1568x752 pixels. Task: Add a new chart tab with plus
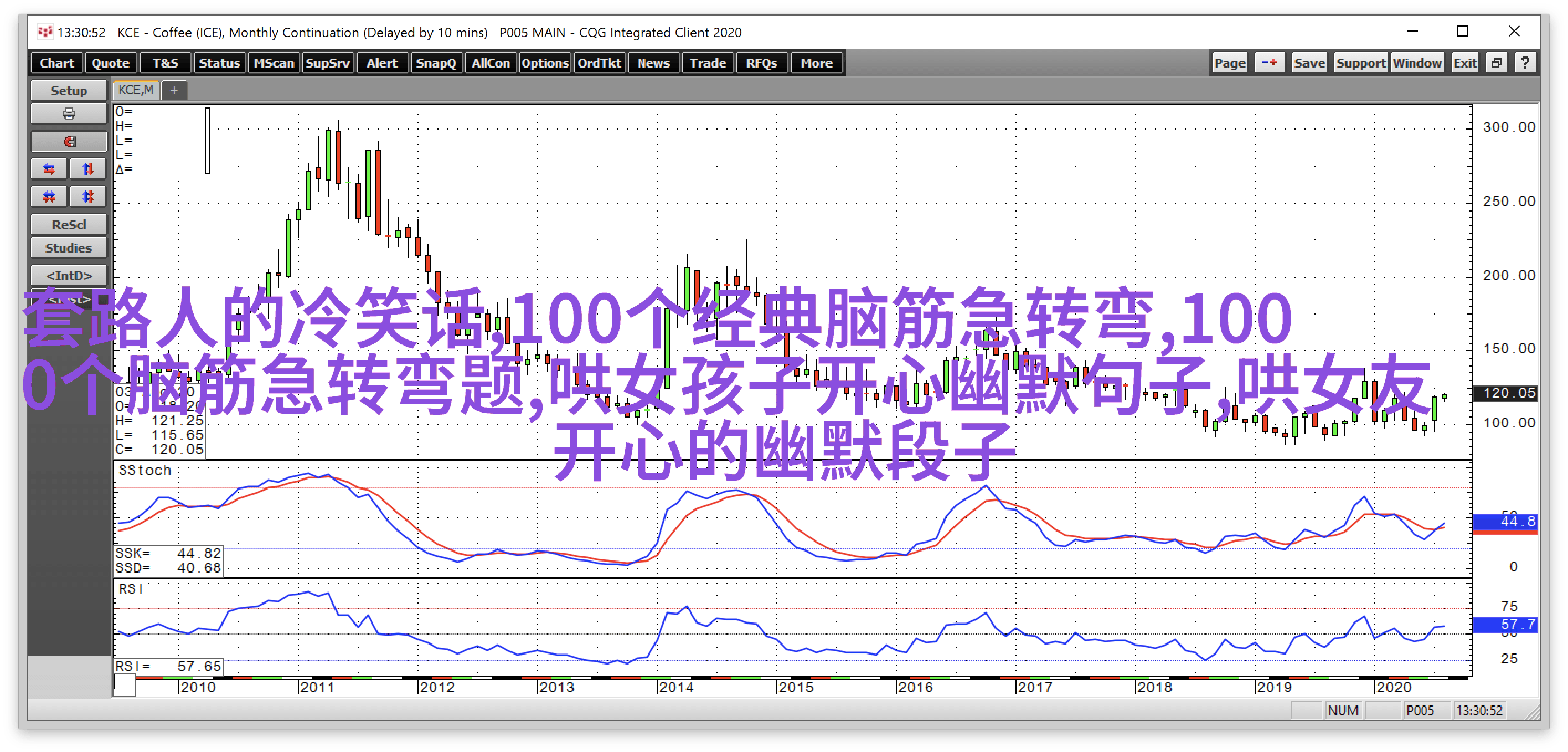click(174, 90)
